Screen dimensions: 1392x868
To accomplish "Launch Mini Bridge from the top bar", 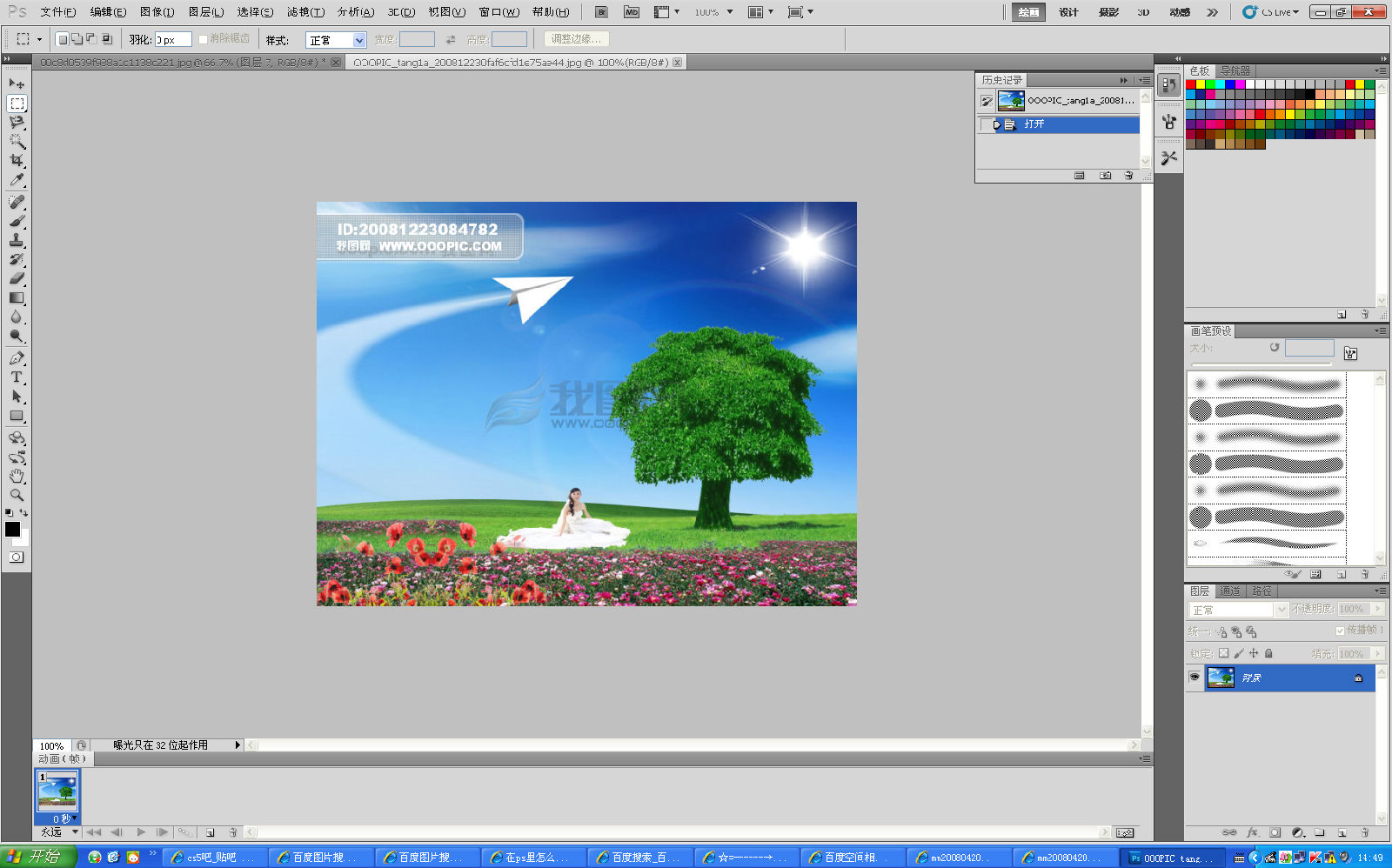I will 632,12.
